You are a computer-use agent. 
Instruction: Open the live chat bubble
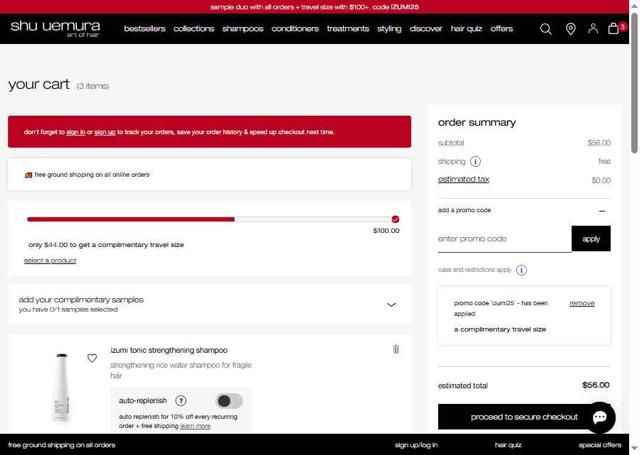(x=600, y=417)
